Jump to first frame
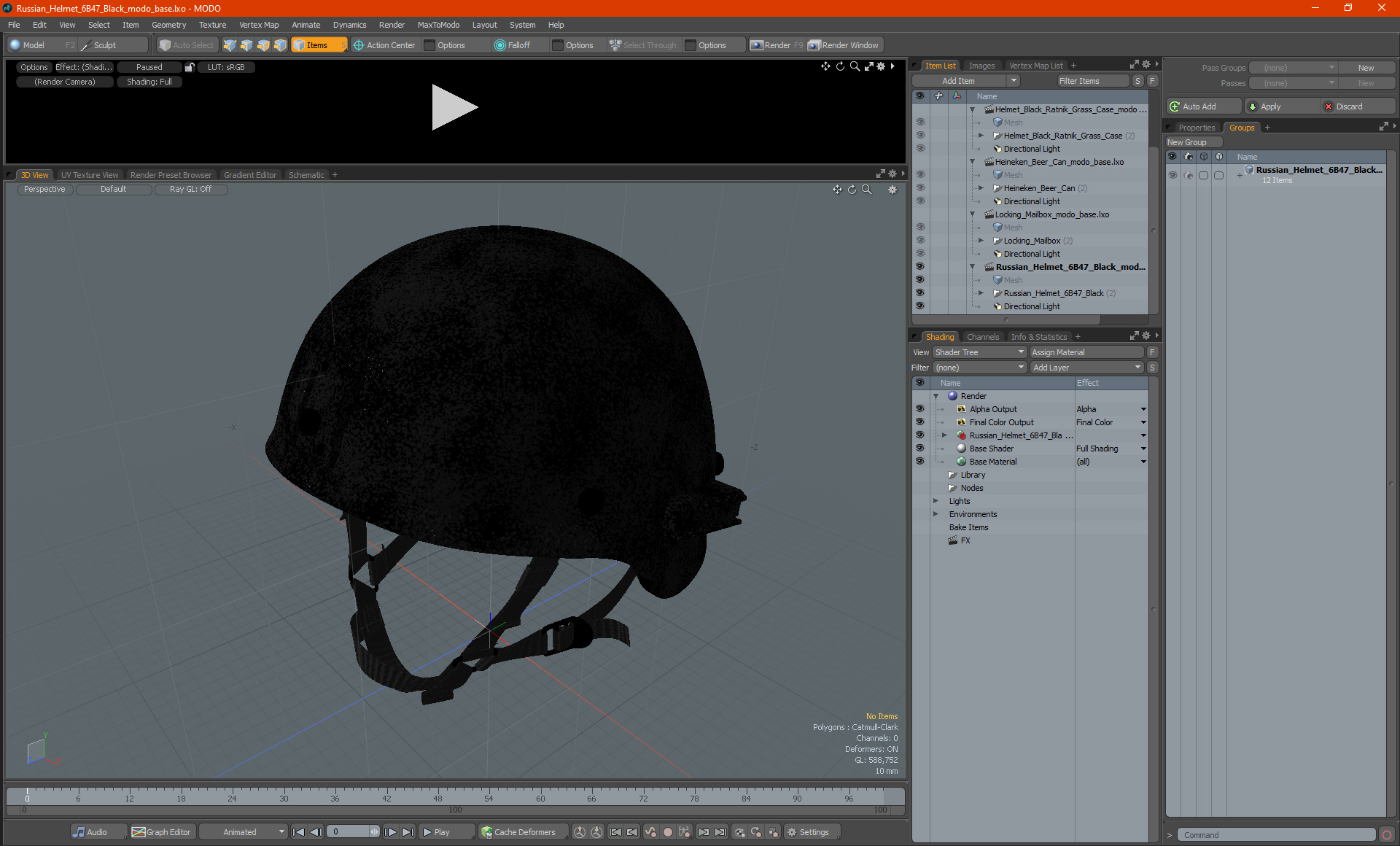1400x846 pixels. (x=299, y=832)
